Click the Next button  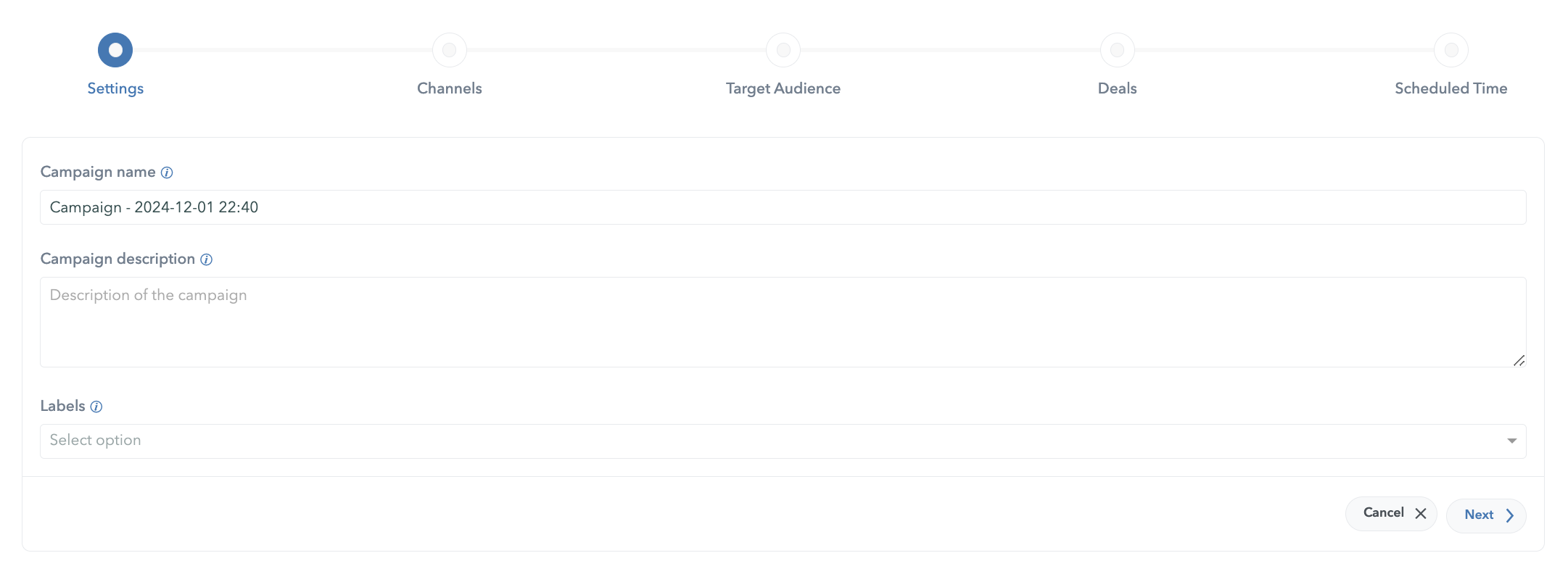(x=1486, y=515)
